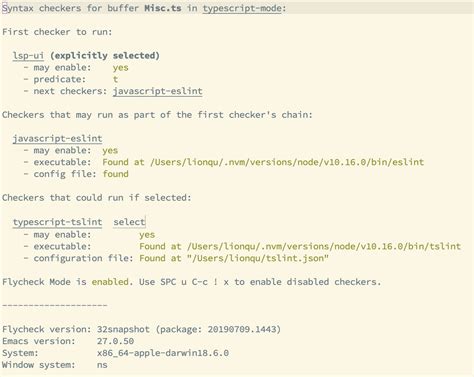Open the typescript-mode link in the header
Viewport: 474px width, 377px height.
pyautogui.click(x=242, y=8)
